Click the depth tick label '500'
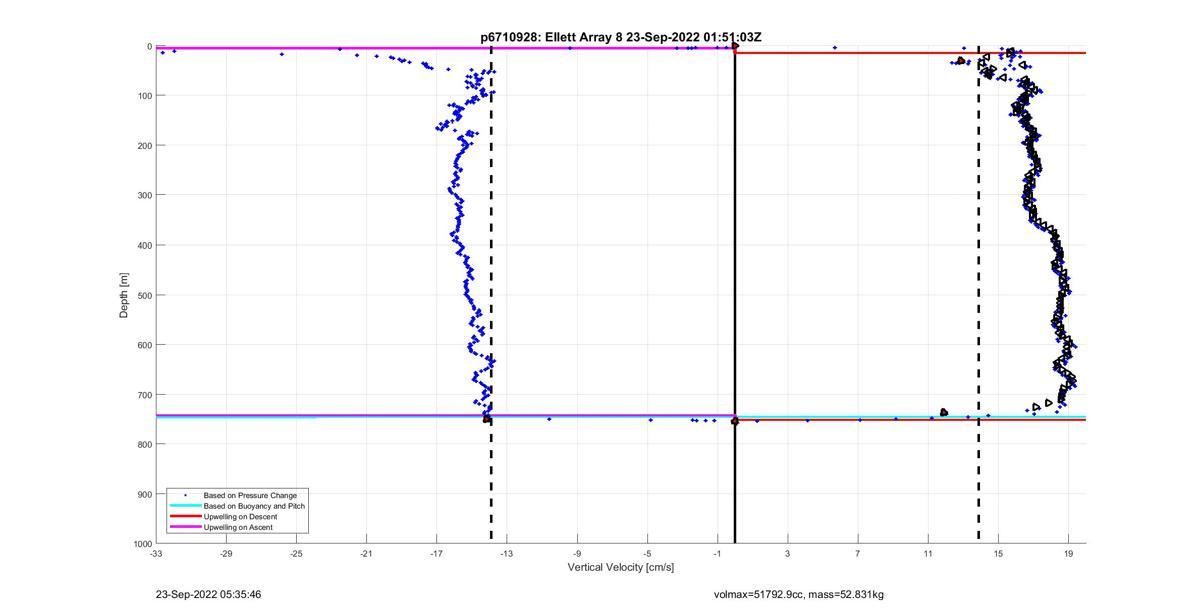 [x=143, y=295]
